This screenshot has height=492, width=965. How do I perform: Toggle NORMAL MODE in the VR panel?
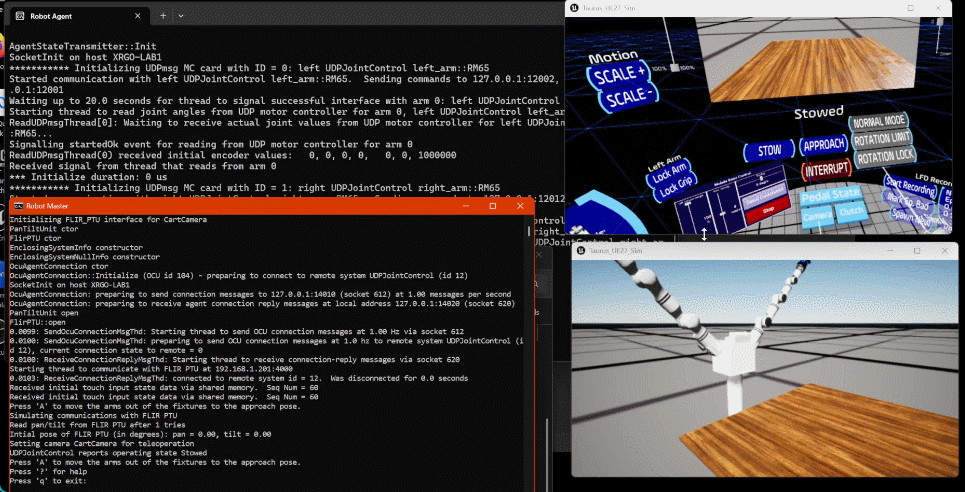(879, 121)
